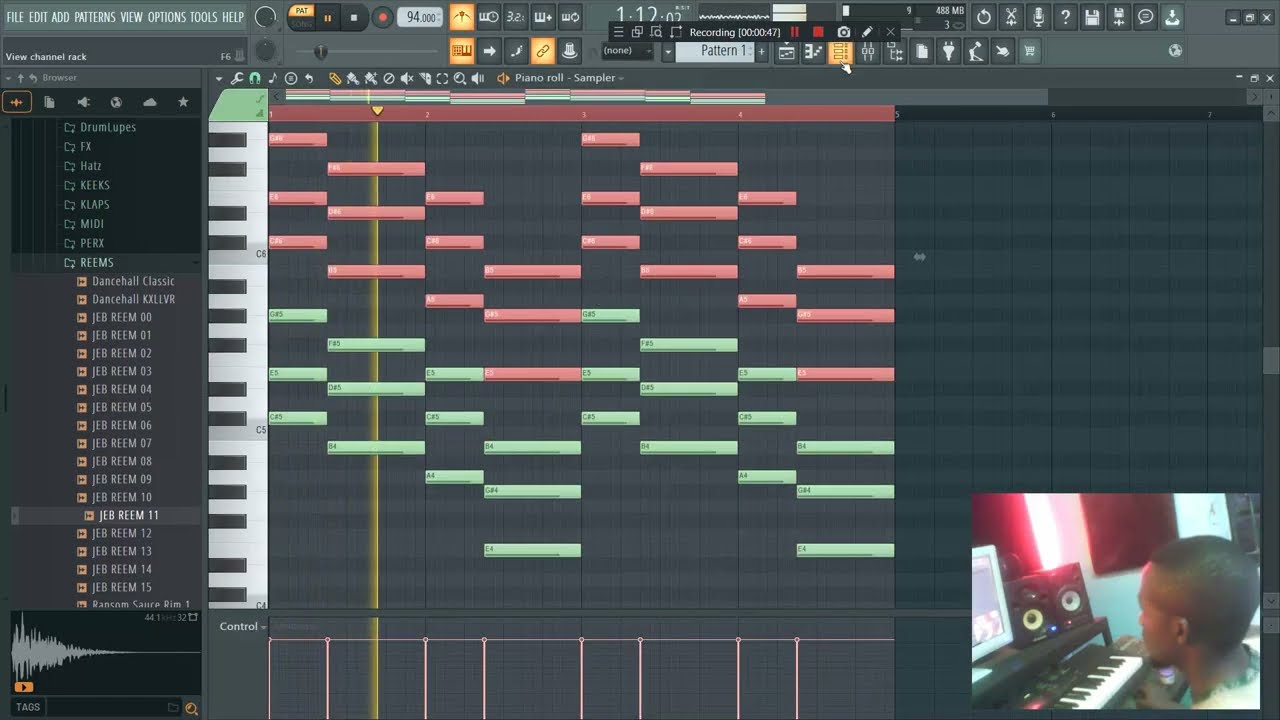Click the undo history icon in top toolbar
1280x720 pixels.
click(x=984, y=17)
